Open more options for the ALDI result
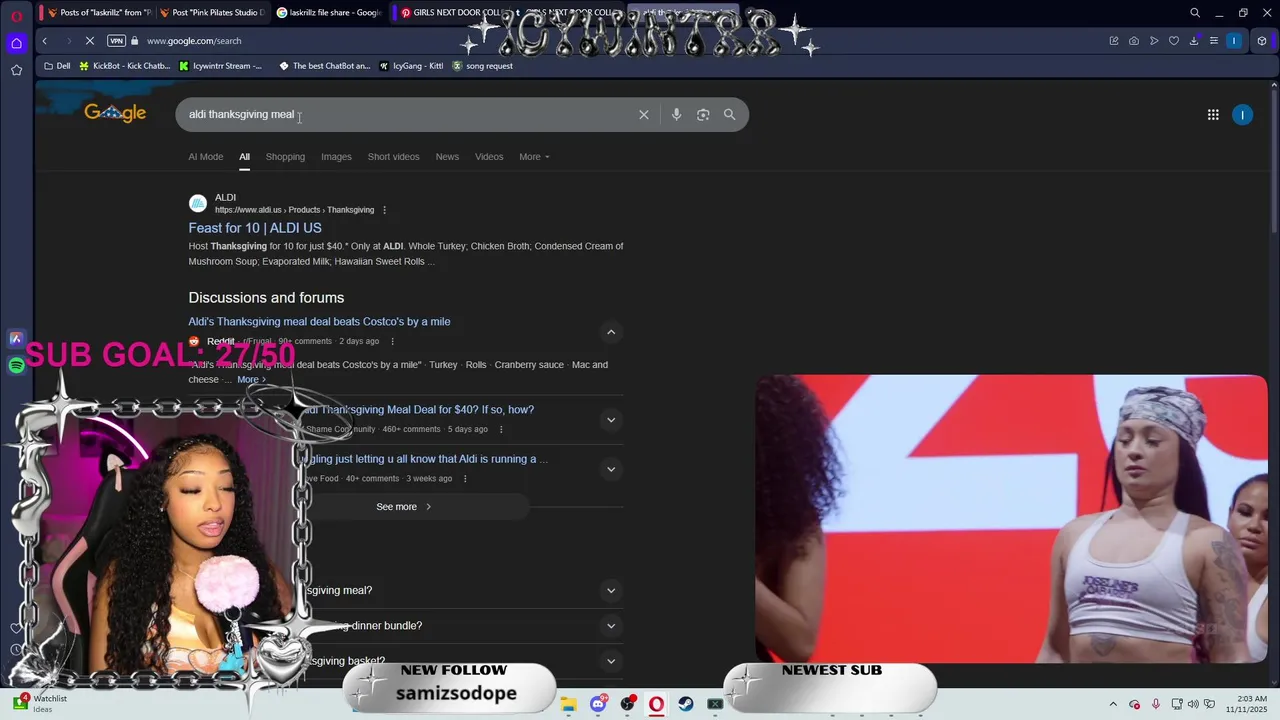Screen dimensions: 1280x720 384,210
